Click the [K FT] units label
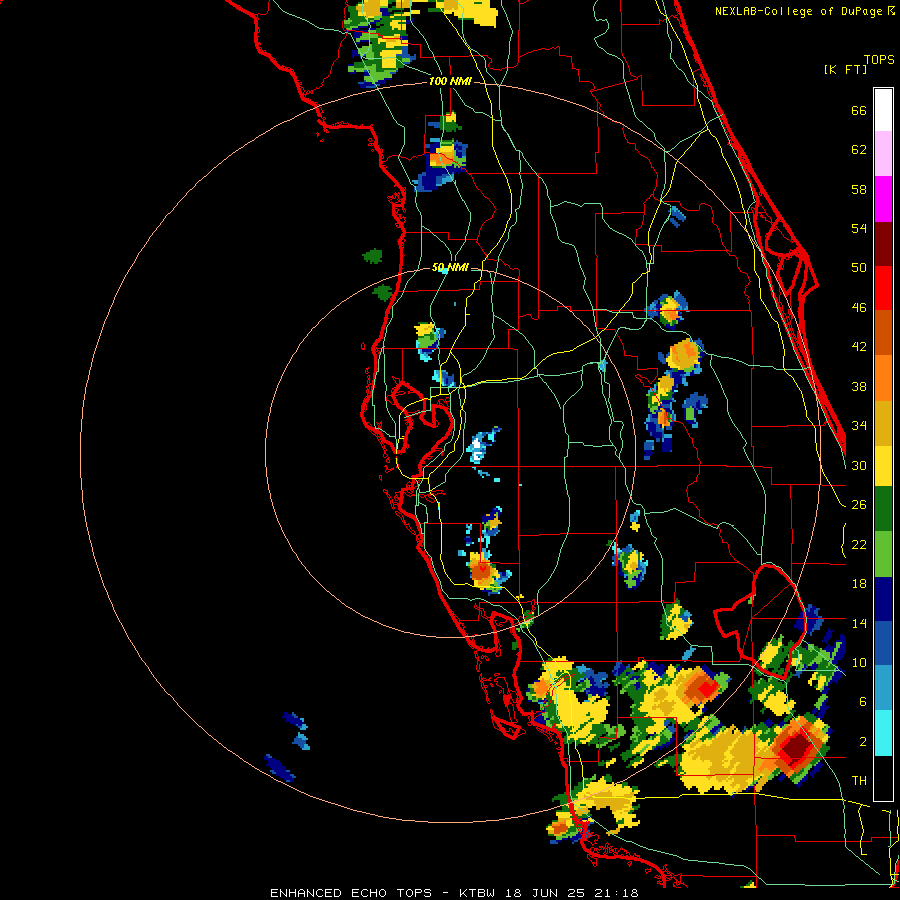The image size is (900, 900). point(845,70)
